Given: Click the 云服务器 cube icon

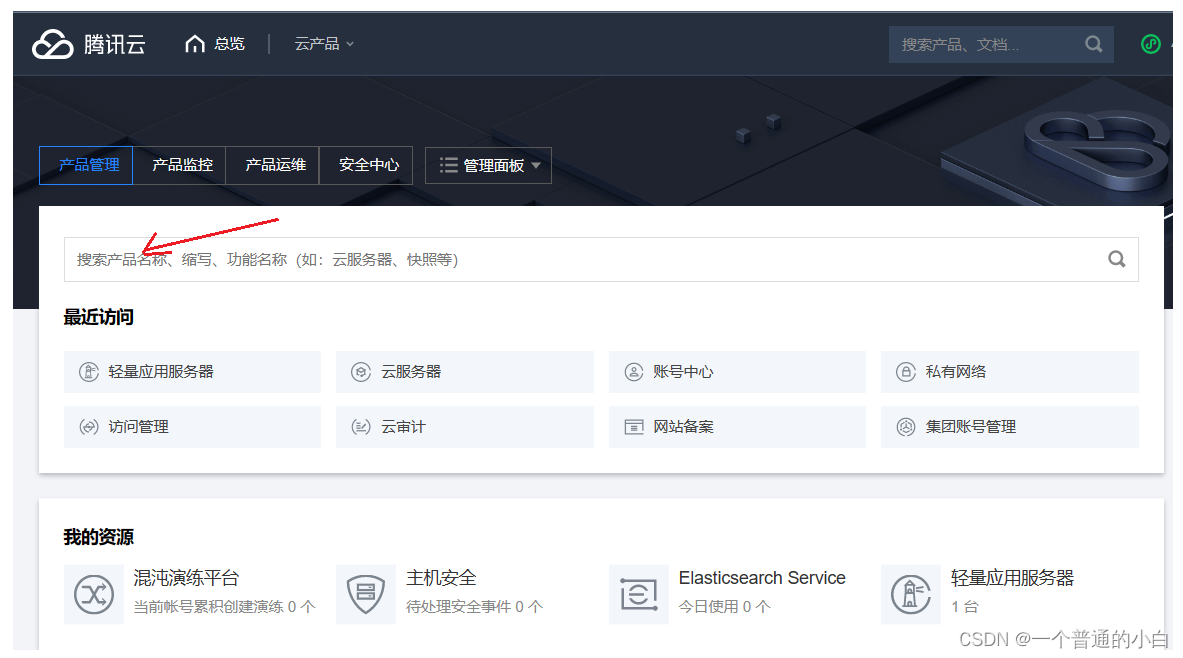Looking at the screenshot, I should (x=361, y=372).
